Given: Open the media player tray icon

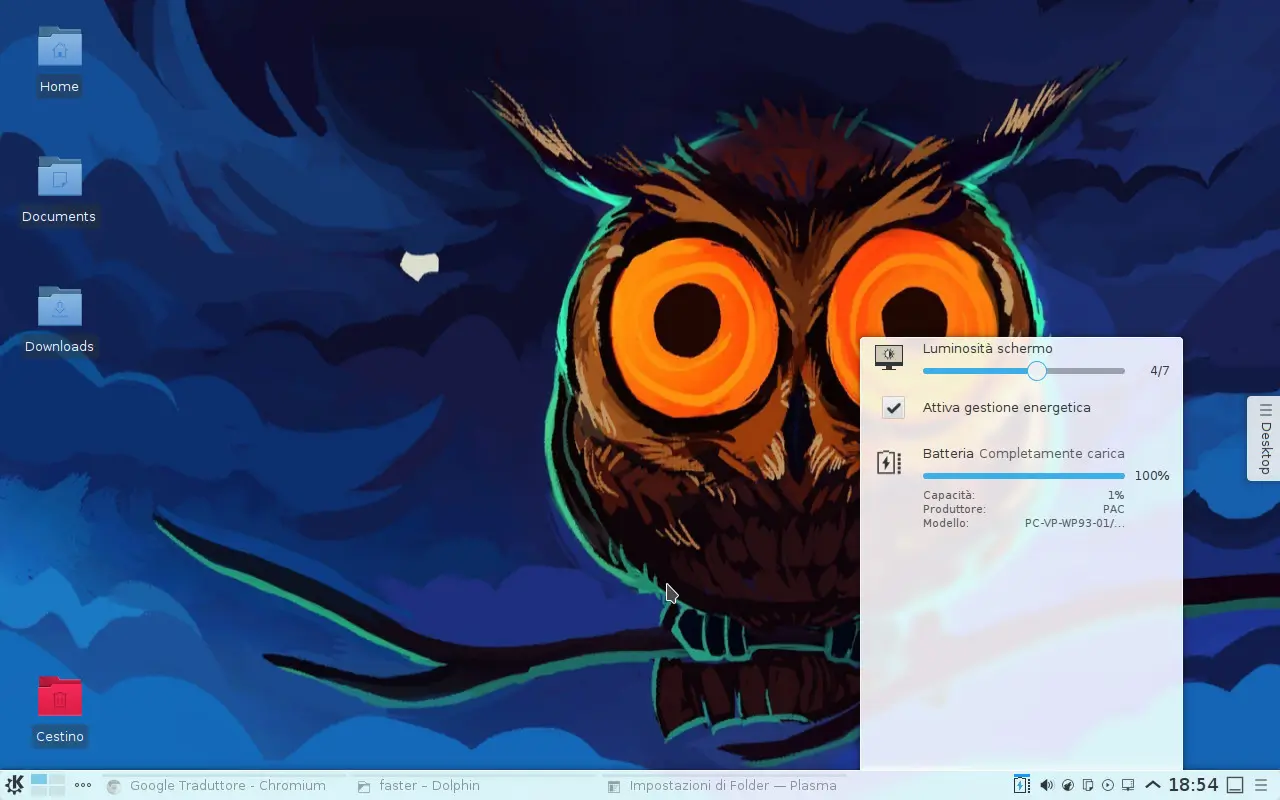Looking at the screenshot, I should (1108, 785).
